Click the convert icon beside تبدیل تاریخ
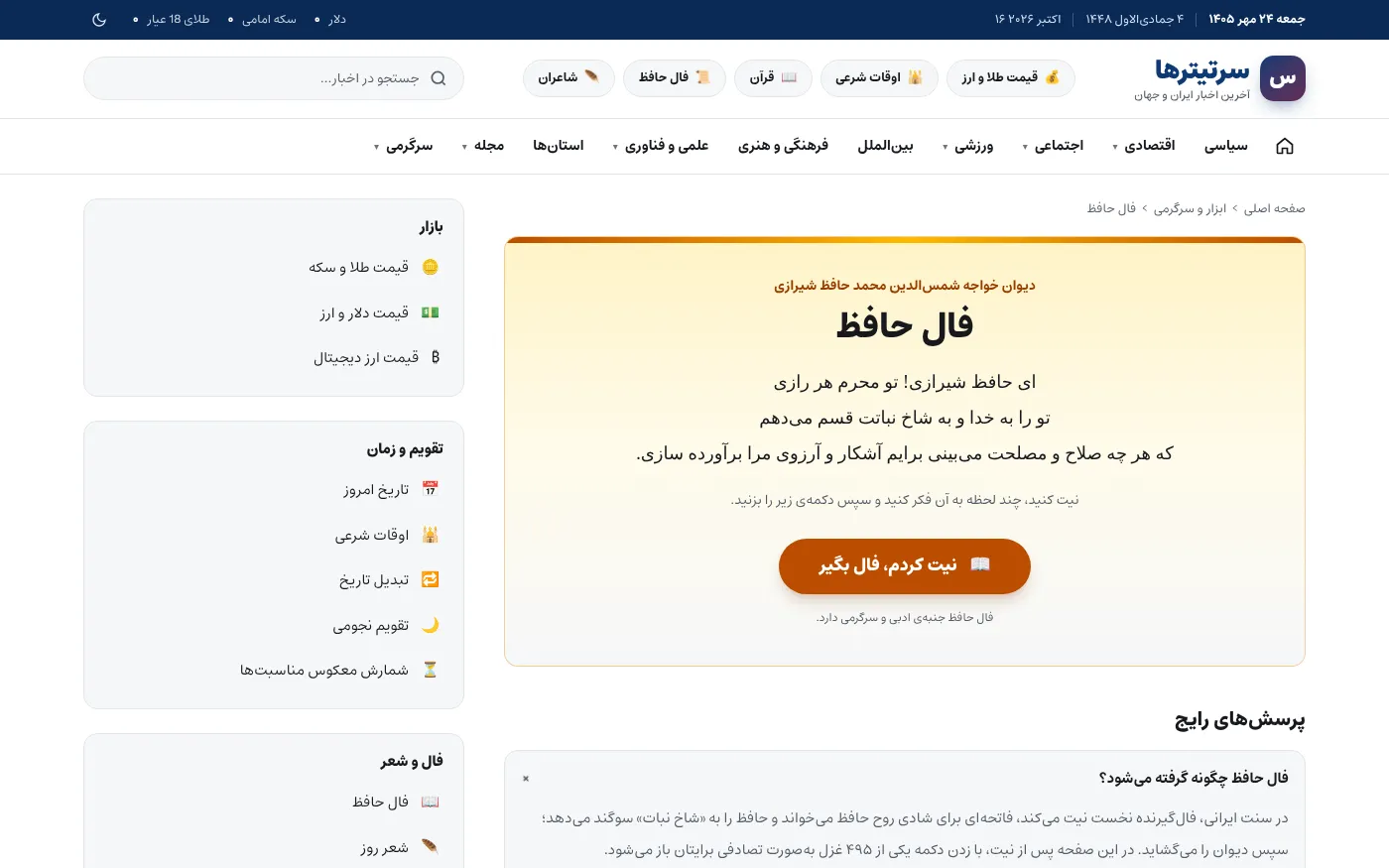 point(430,579)
